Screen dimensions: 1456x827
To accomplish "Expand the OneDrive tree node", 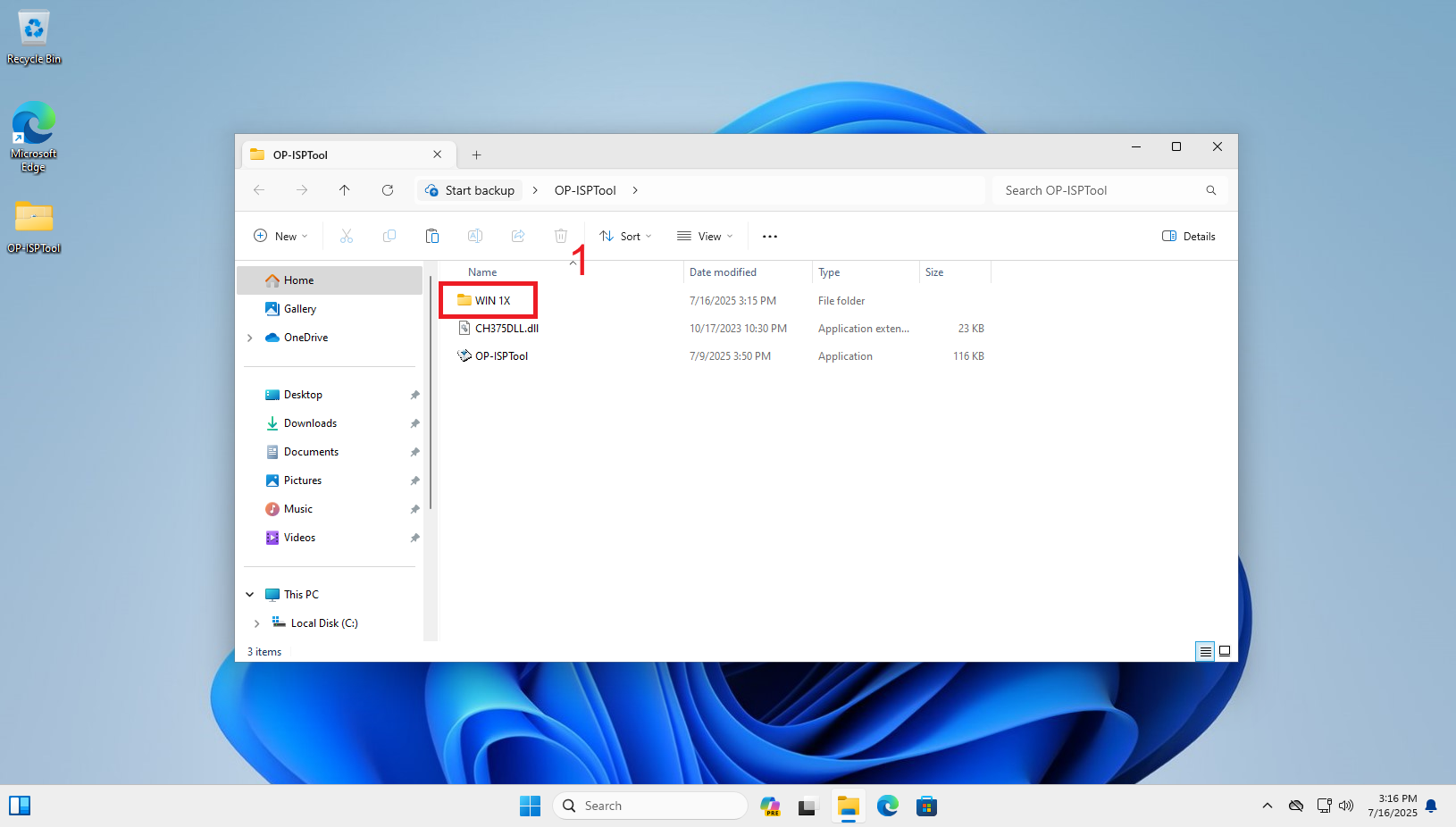I will pyautogui.click(x=250, y=338).
